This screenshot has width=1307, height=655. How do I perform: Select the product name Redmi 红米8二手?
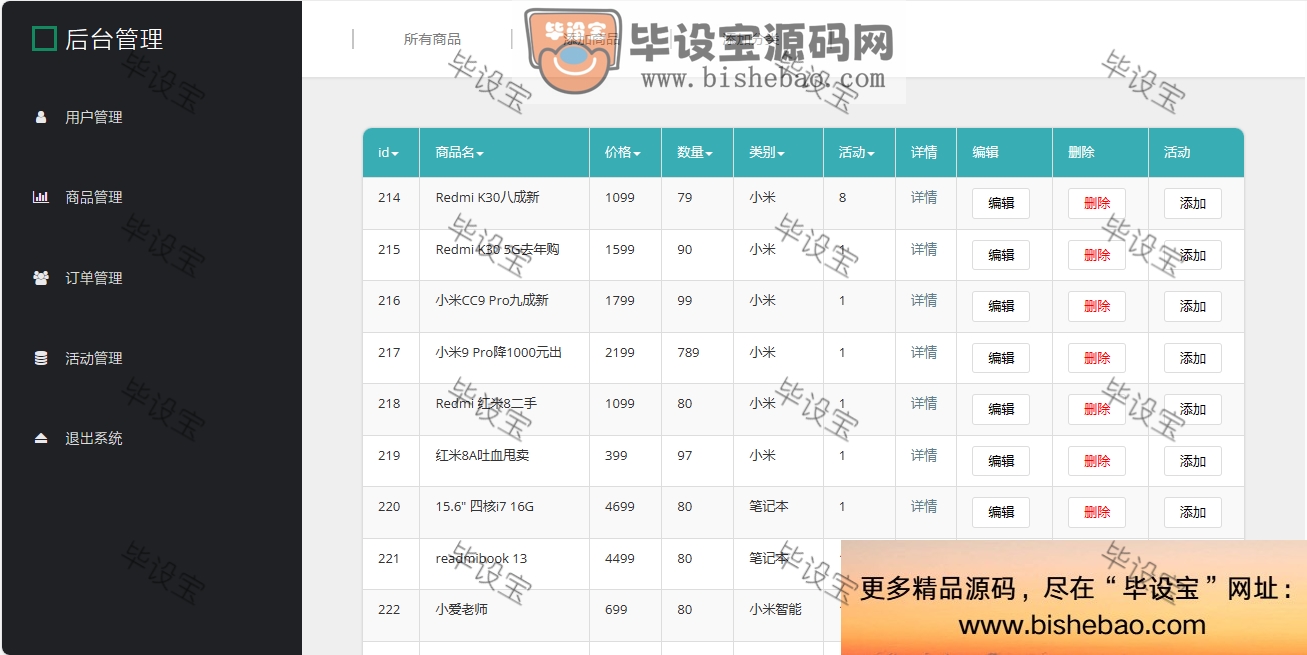pos(486,403)
